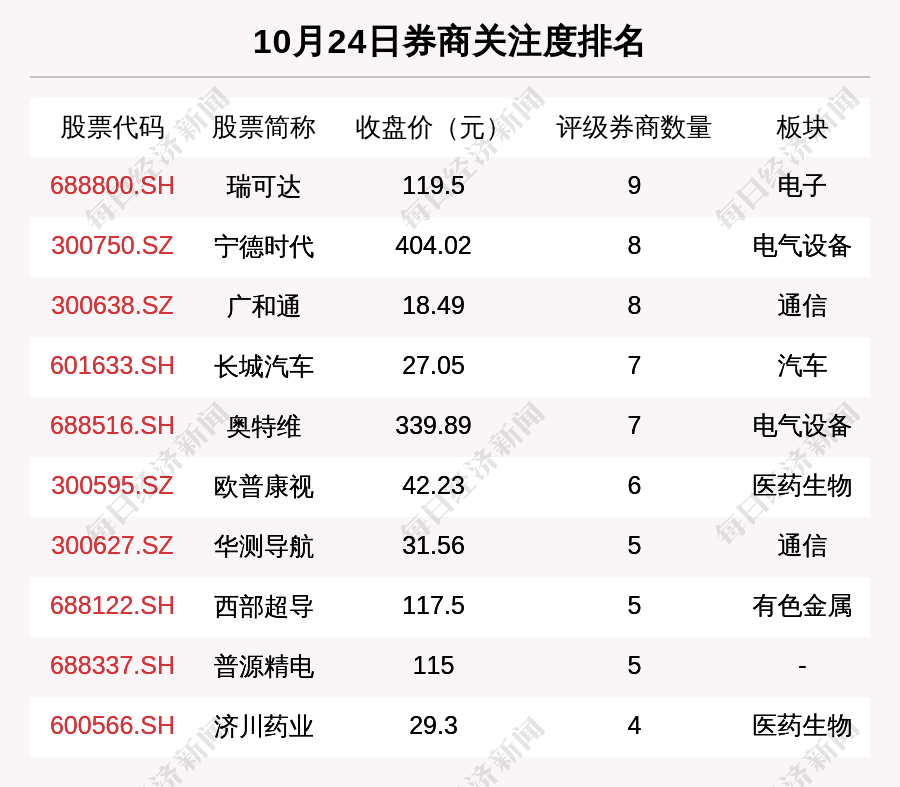
Task: Click broker count 8 for 广和通
Action: 634,305
